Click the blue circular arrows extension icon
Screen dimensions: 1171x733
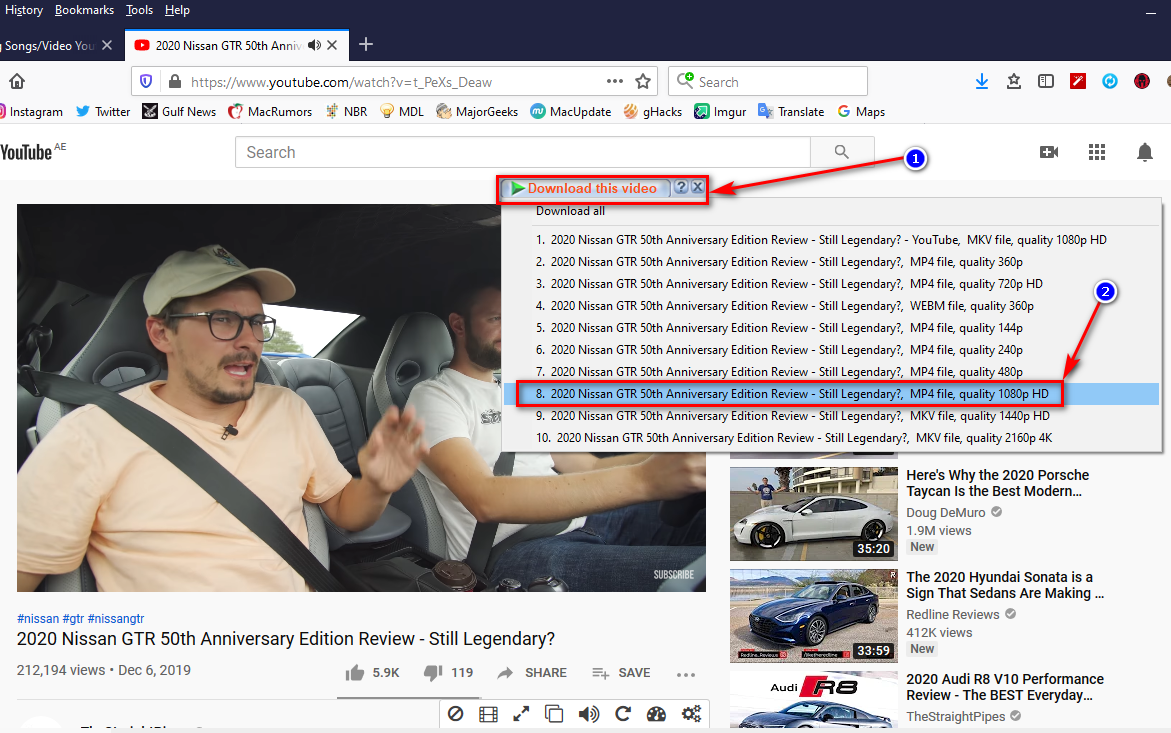point(1110,81)
